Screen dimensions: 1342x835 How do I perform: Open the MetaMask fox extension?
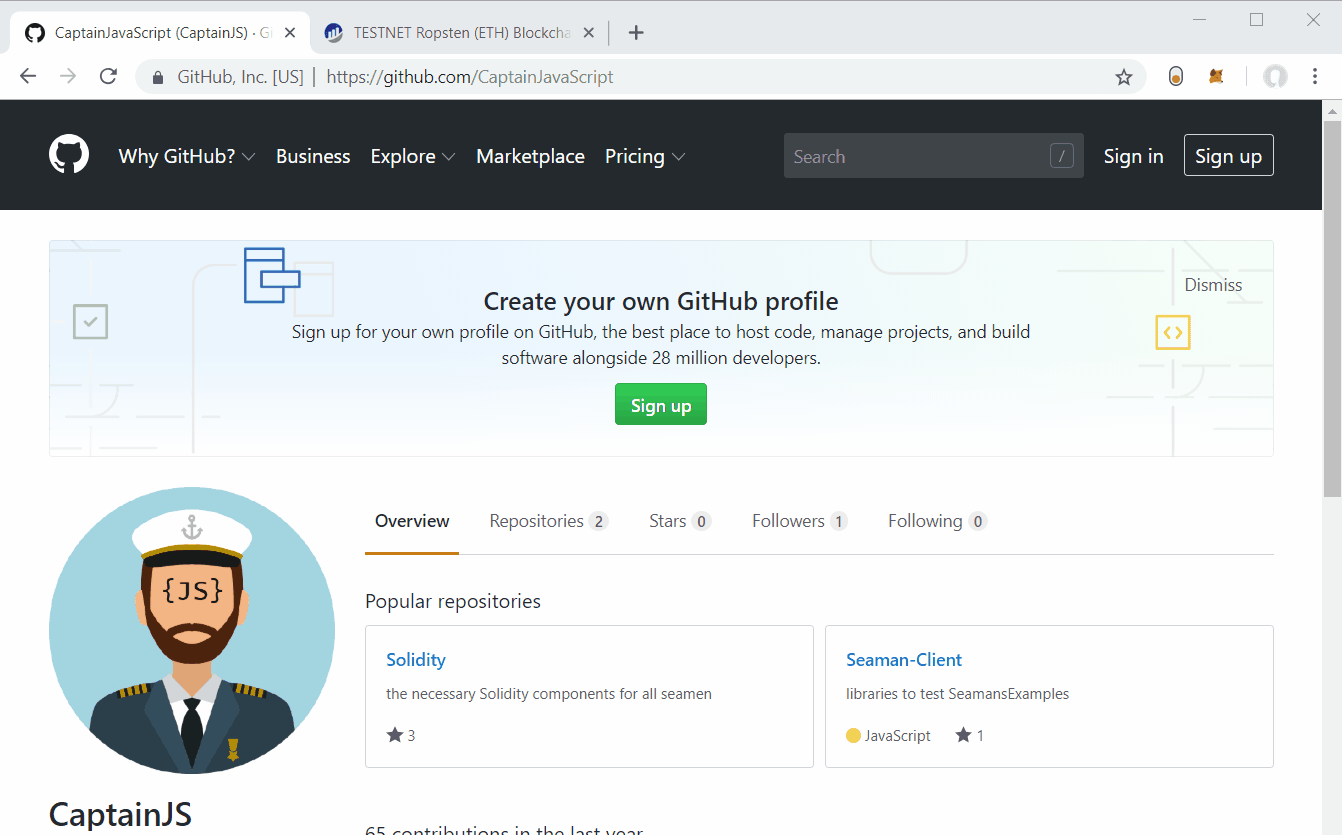point(1216,77)
